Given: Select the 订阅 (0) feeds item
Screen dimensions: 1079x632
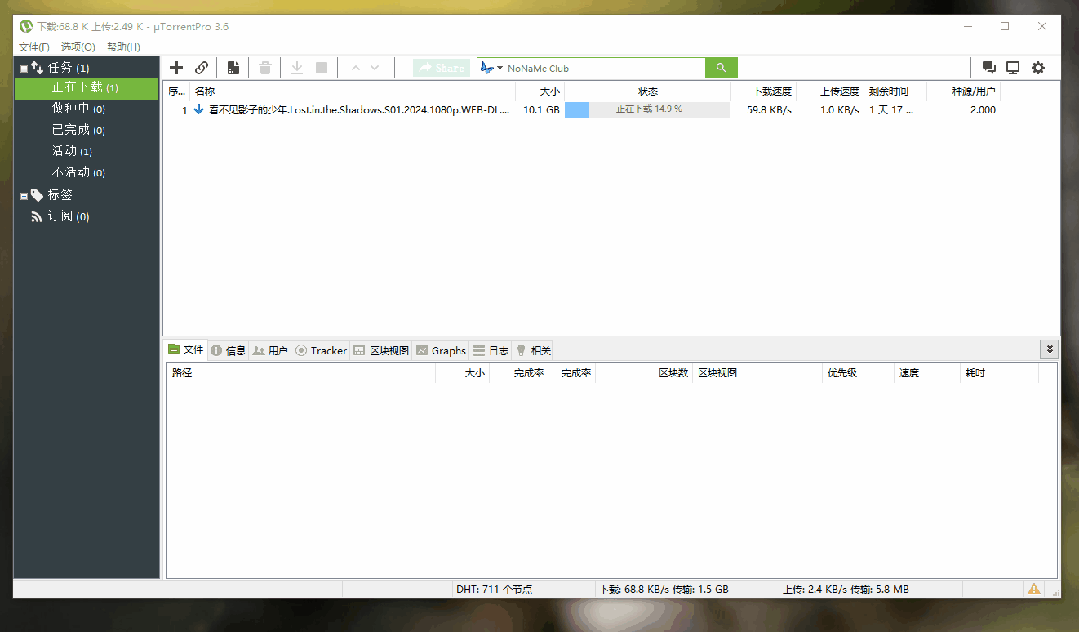Looking at the screenshot, I should pos(68,216).
